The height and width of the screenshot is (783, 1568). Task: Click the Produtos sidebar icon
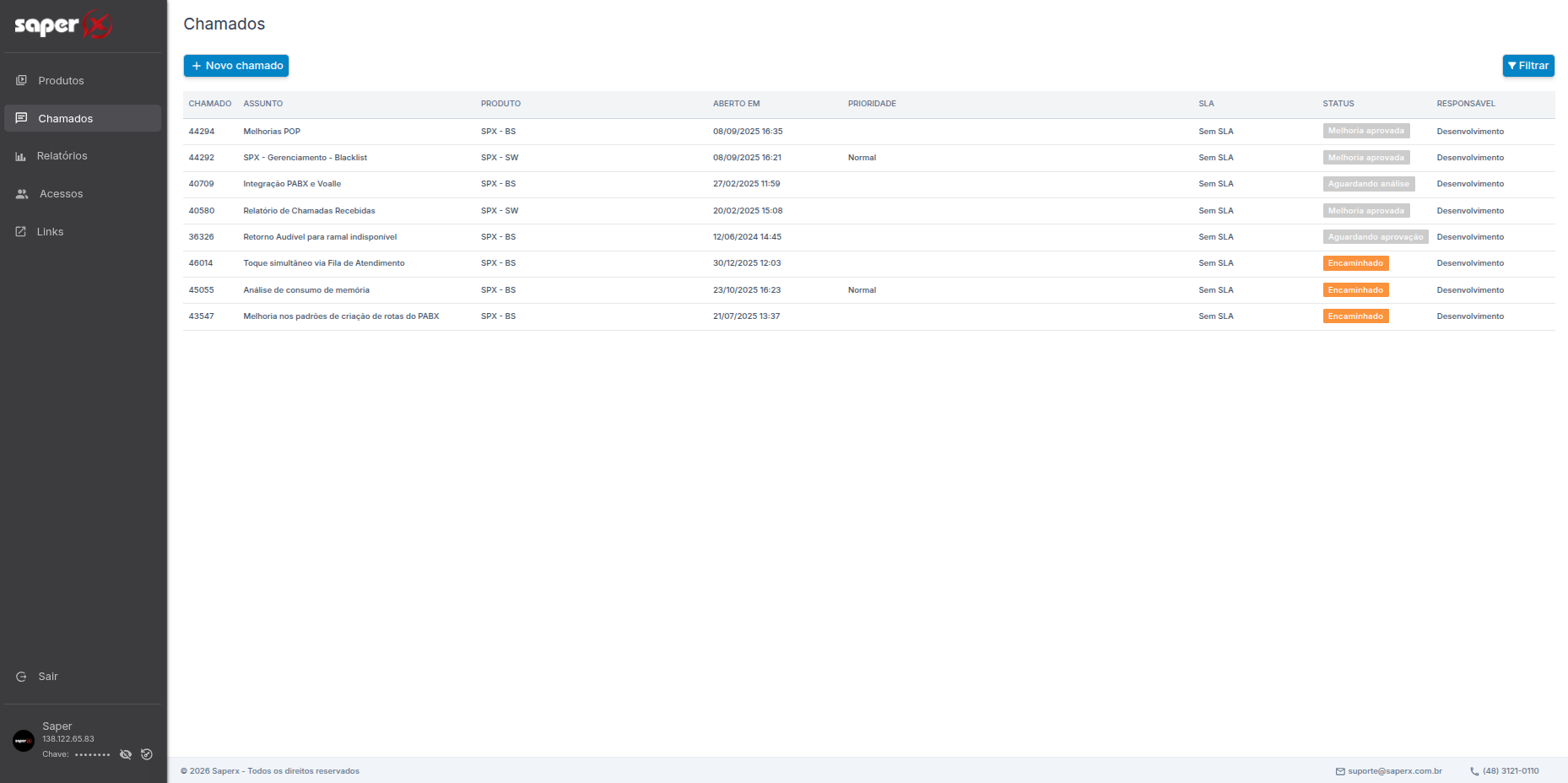click(x=21, y=80)
